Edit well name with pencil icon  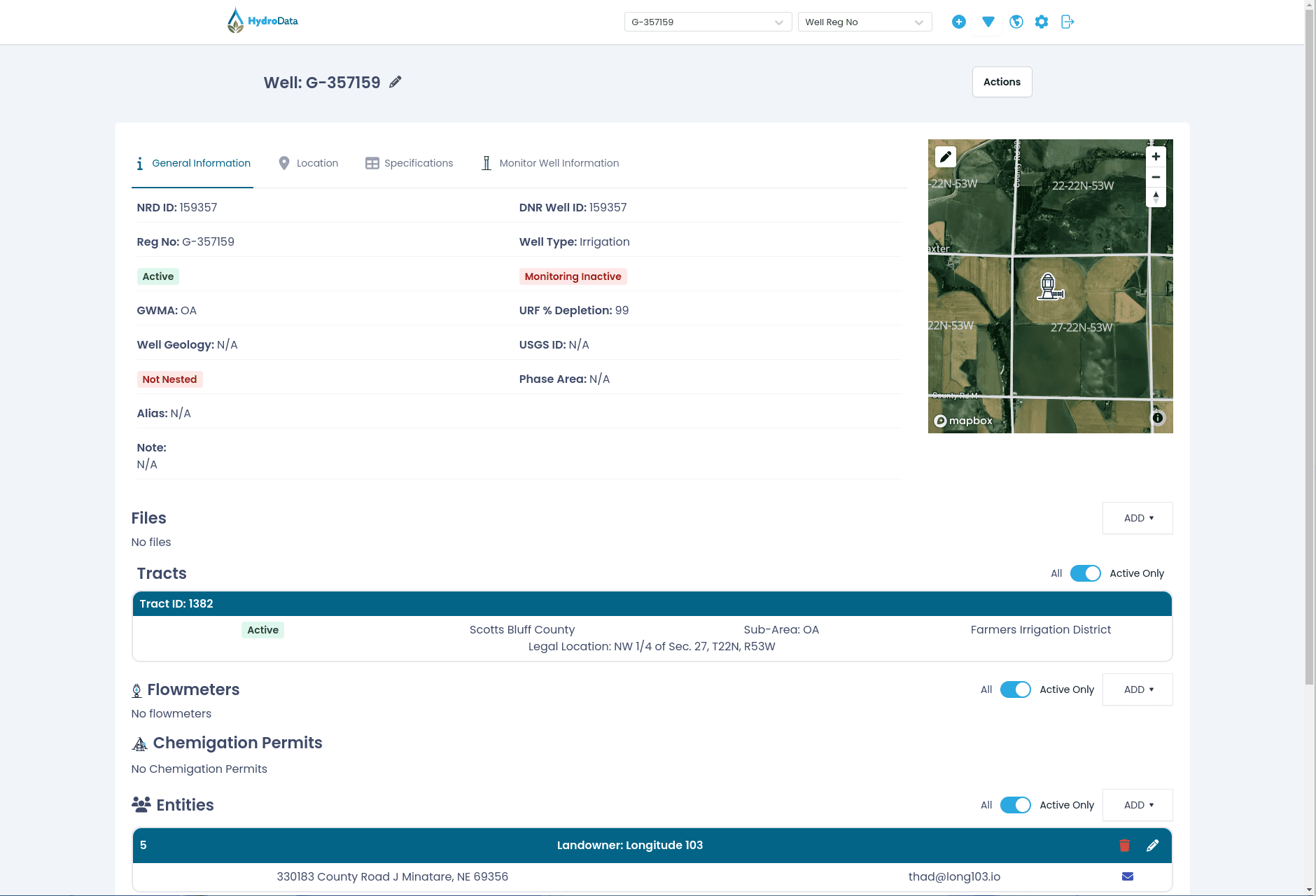tap(395, 82)
